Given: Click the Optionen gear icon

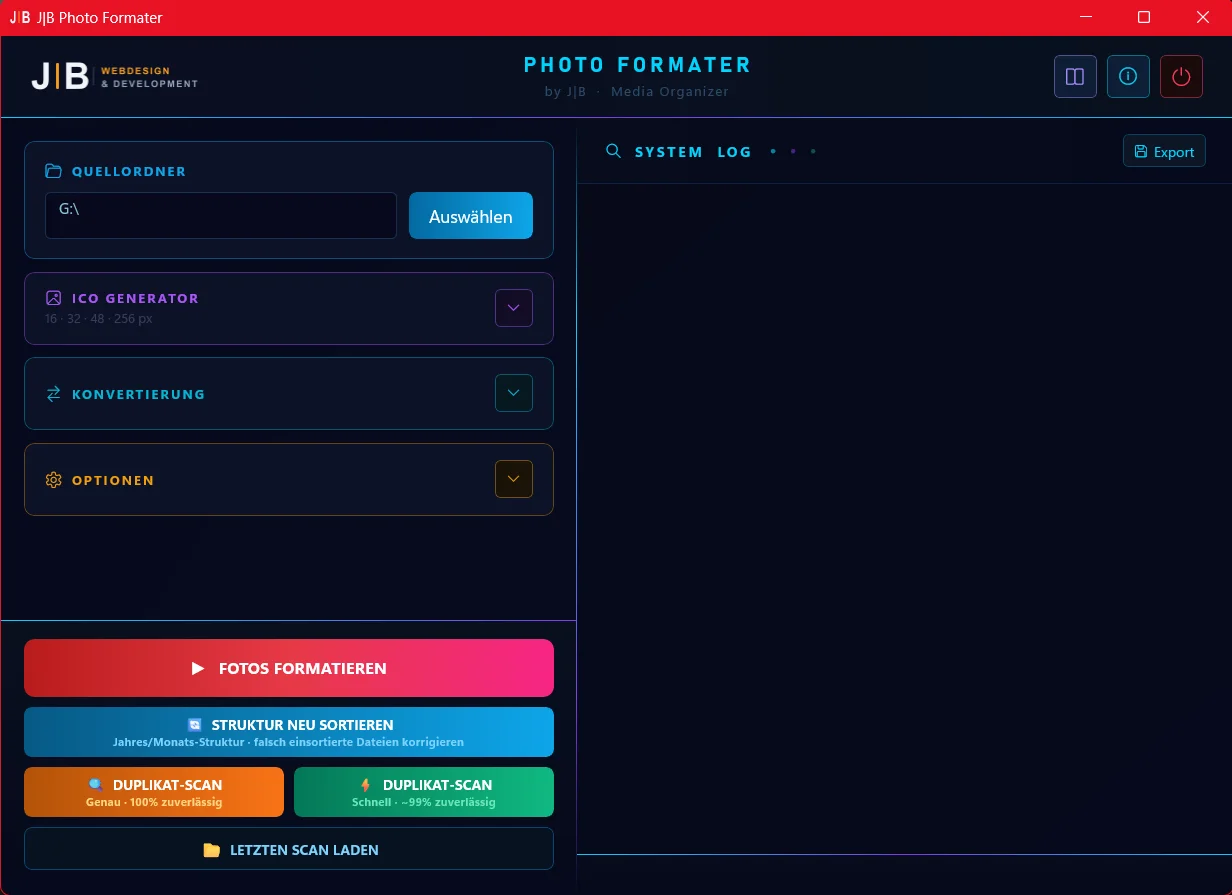Looking at the screenshot, I should tap(54, 480).
